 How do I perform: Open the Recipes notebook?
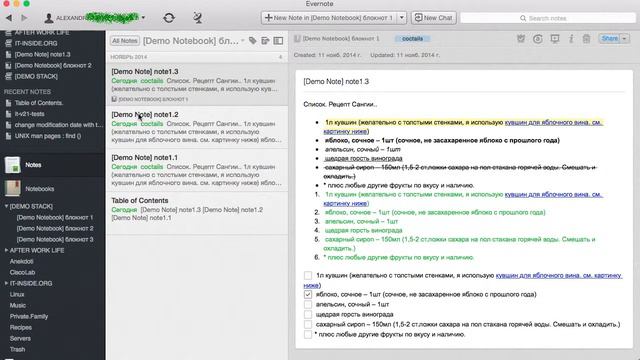[x=21, y=327]
